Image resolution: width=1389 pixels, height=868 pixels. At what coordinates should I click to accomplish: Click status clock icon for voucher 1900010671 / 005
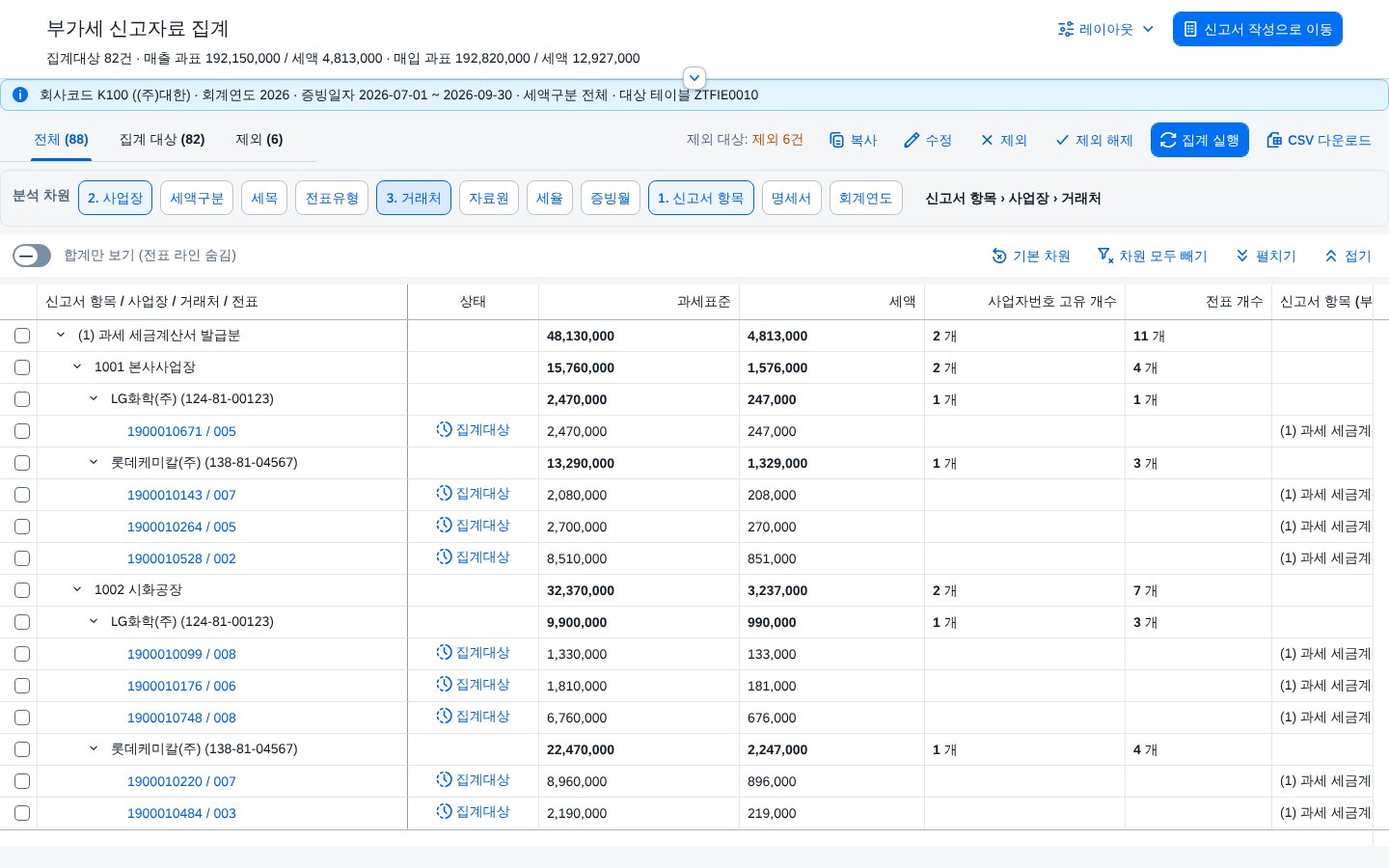pyautogui.click(x=444, y=429)
